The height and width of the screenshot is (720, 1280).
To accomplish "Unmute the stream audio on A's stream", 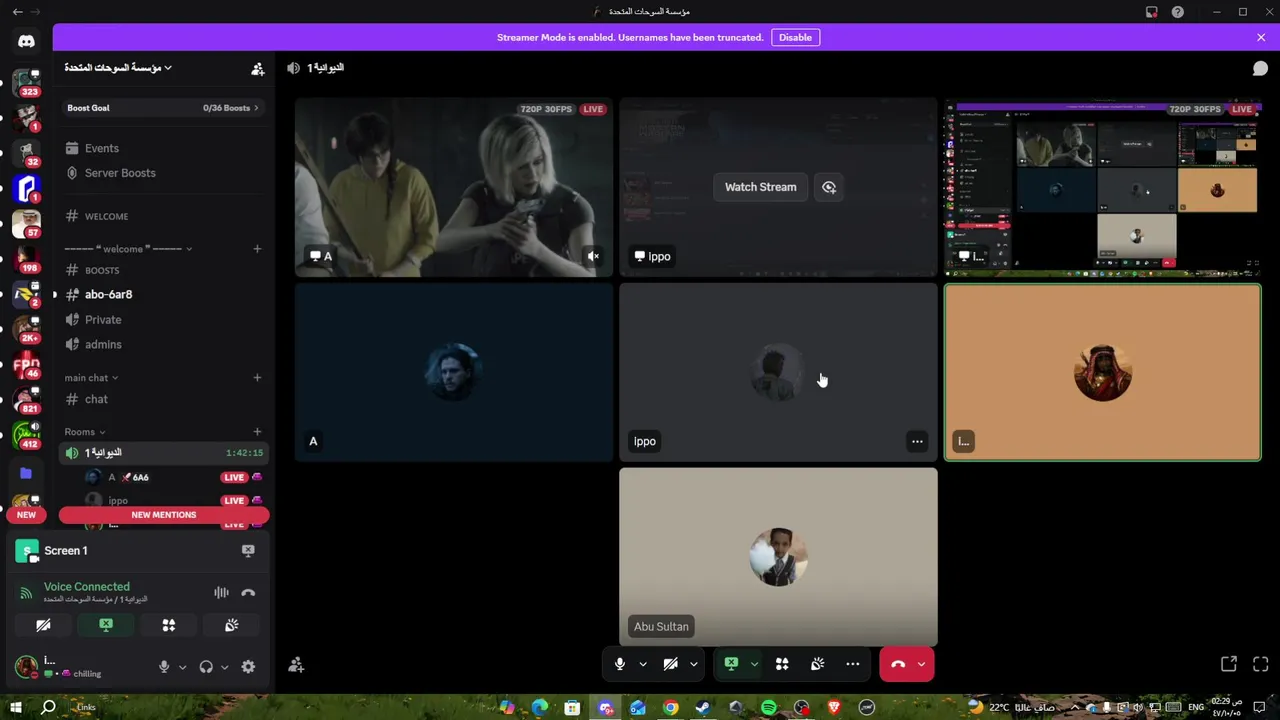I will coord(593,256).
